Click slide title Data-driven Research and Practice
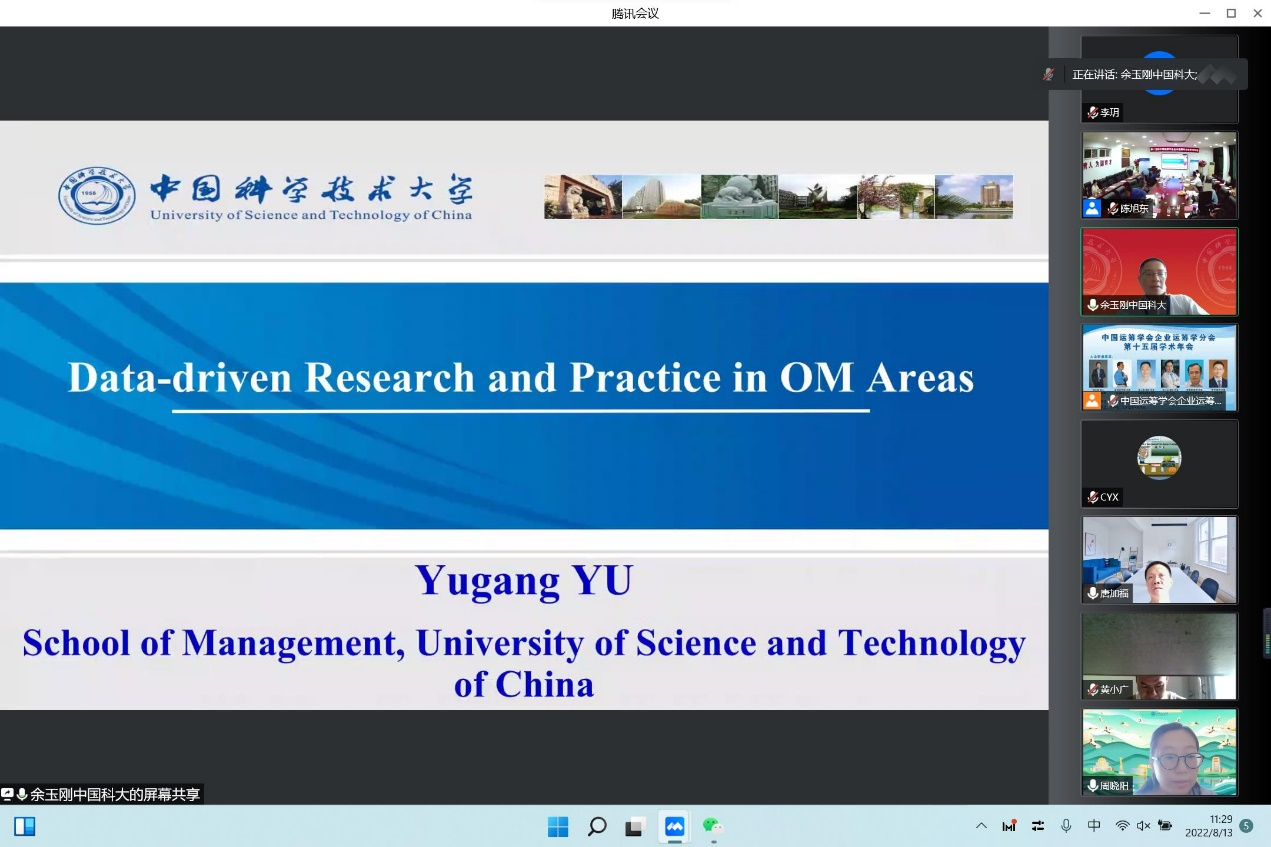Viewport: 1271px width, 847px height. pos(521,378)
